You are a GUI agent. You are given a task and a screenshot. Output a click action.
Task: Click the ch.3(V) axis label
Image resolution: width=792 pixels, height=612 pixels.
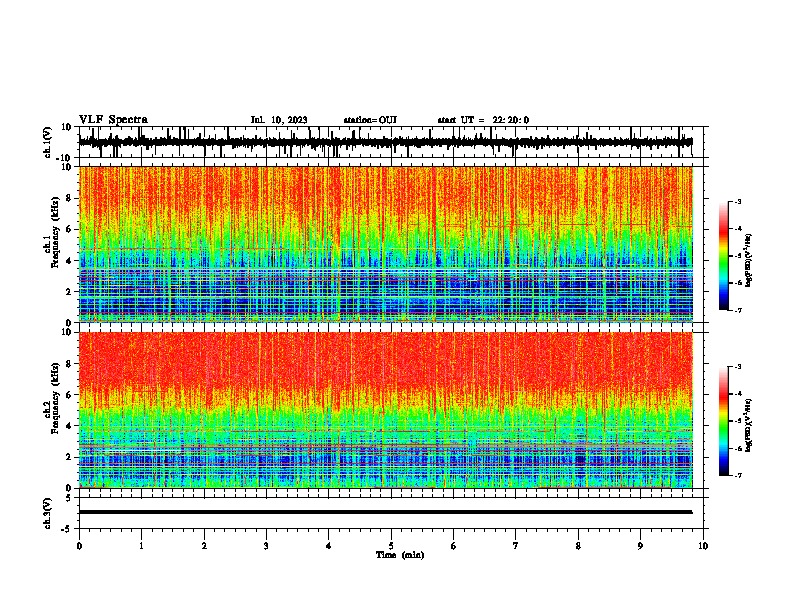point(48,514)
